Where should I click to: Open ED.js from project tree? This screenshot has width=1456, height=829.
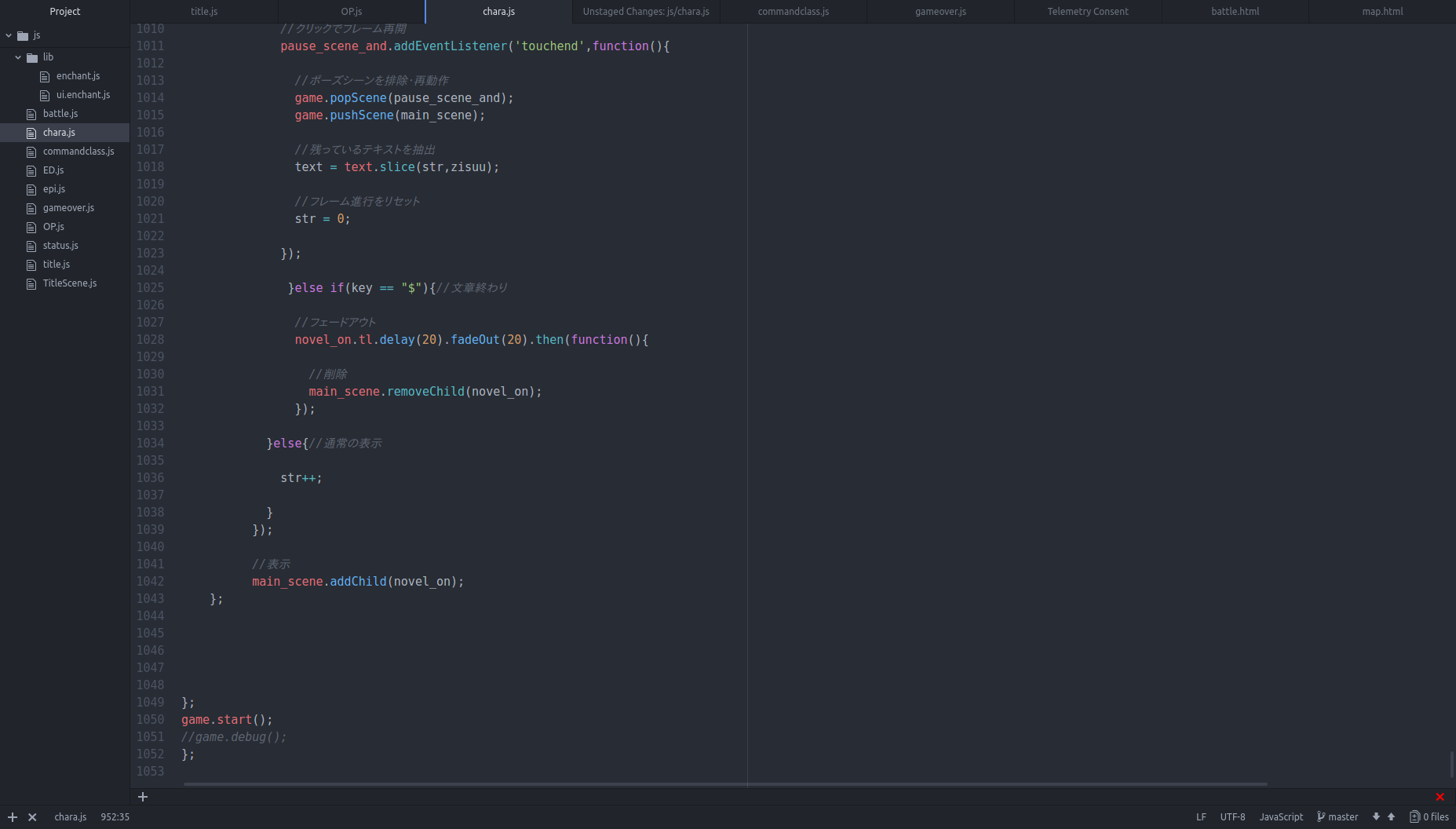53,170
